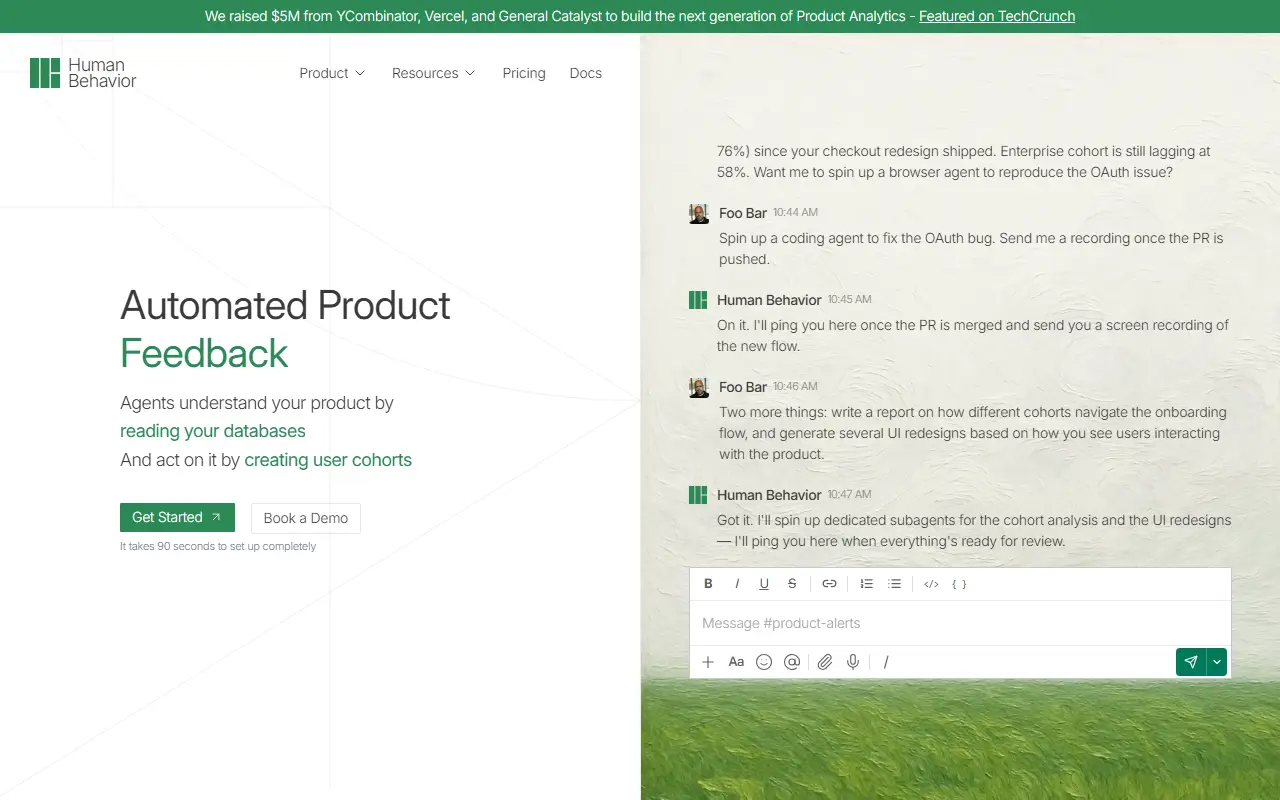
Task: Toggle bold formatting in message toolbar
Action: (708, 584)
